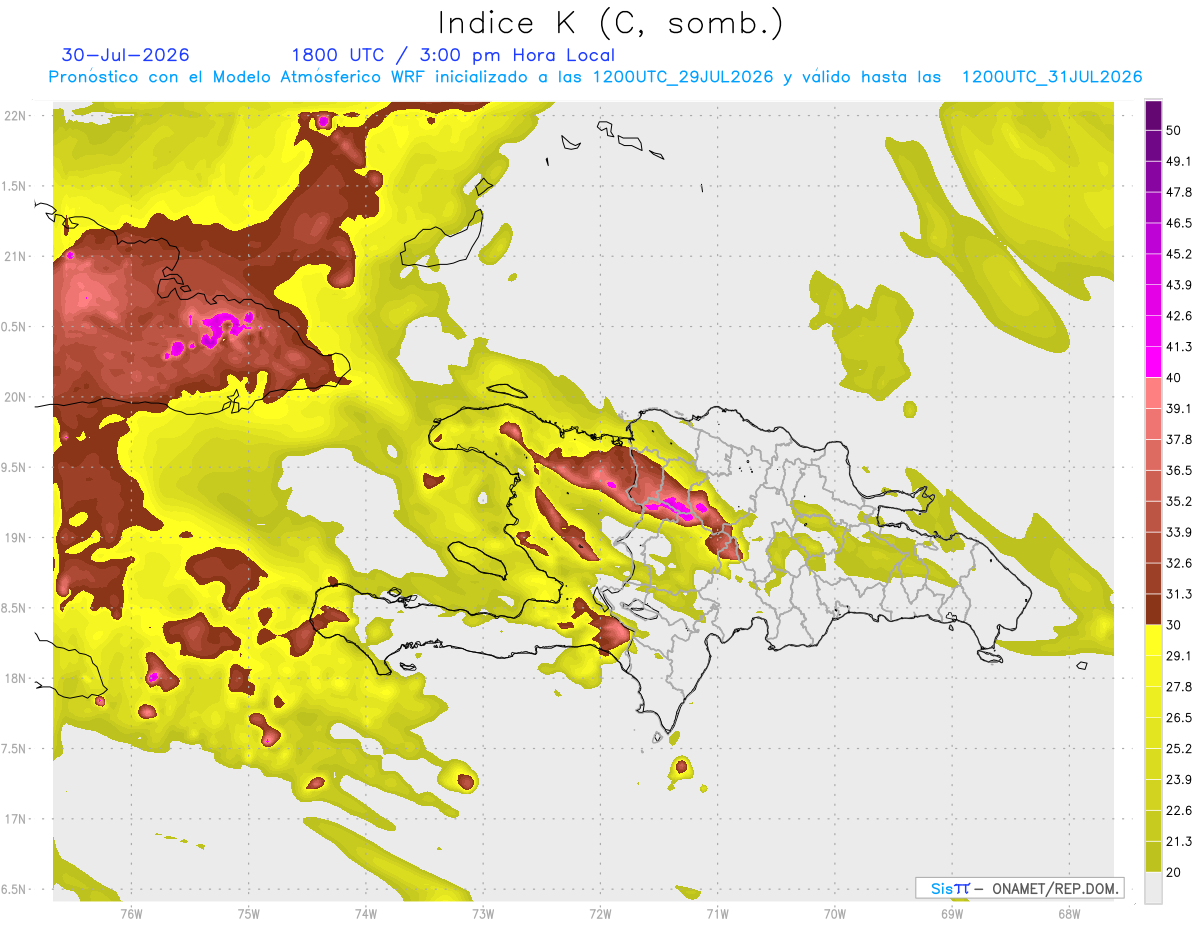Click the colorbar value "37.8"
This screenshot has height=927, width=1200.
coord(1179,439)
